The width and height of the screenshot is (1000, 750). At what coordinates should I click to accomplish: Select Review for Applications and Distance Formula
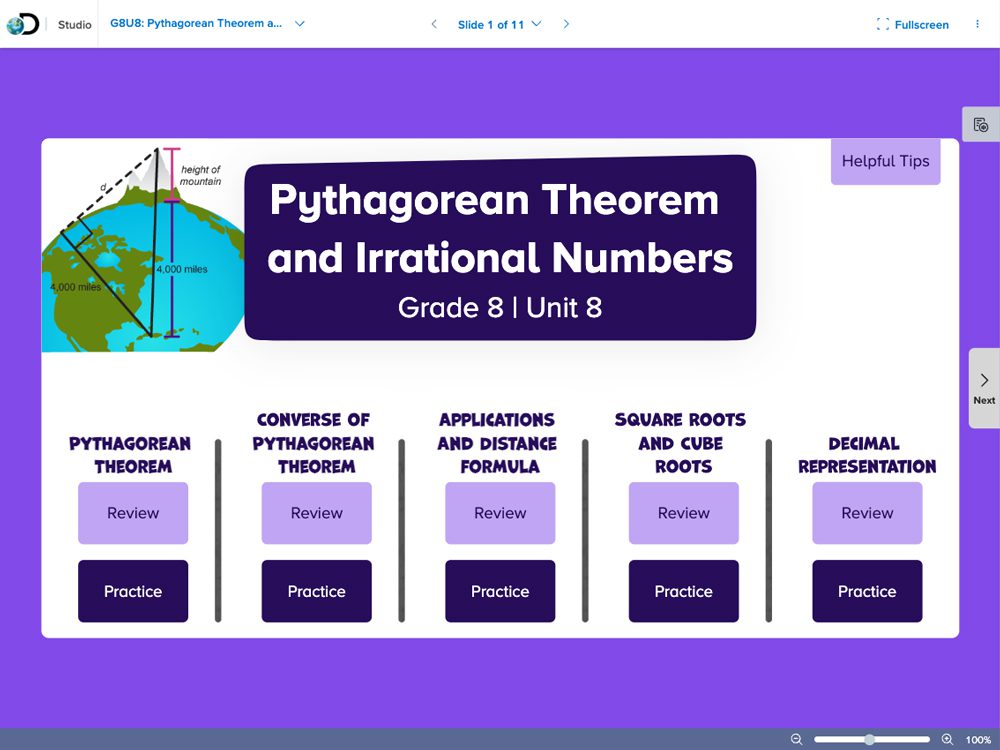[x=500, y=513]
